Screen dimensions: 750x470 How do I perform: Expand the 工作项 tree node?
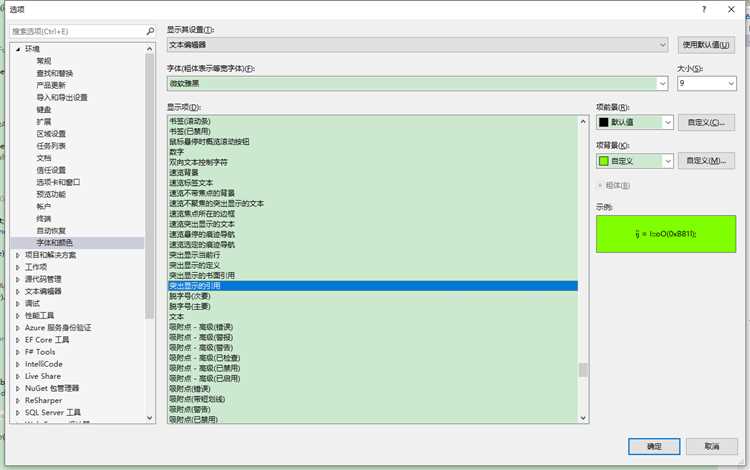click(x=18, y=267)
